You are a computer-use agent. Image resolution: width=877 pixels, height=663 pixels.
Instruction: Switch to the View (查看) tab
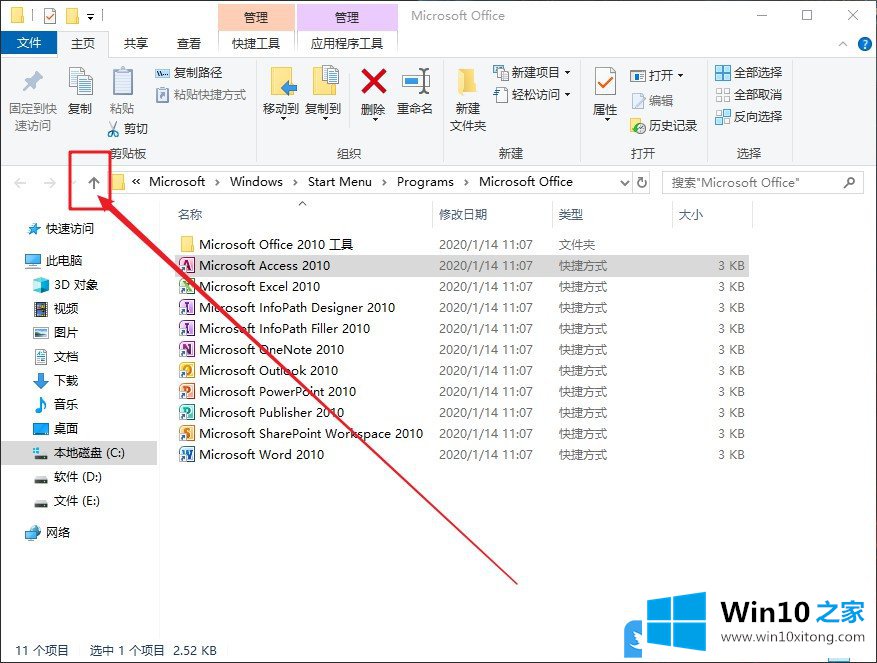tap(188, 44)
